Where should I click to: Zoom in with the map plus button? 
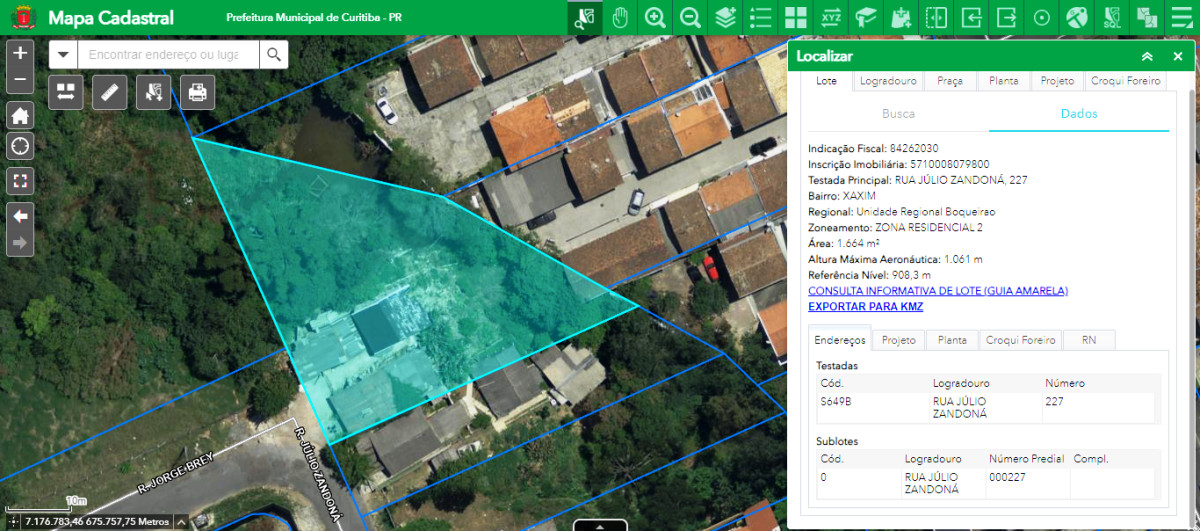[21, 53]
